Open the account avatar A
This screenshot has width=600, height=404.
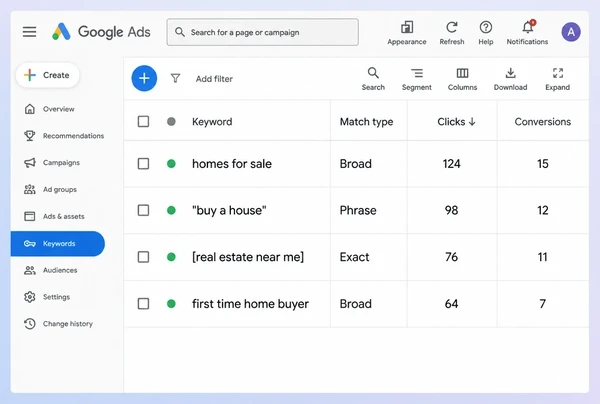(x=571, y=32)
